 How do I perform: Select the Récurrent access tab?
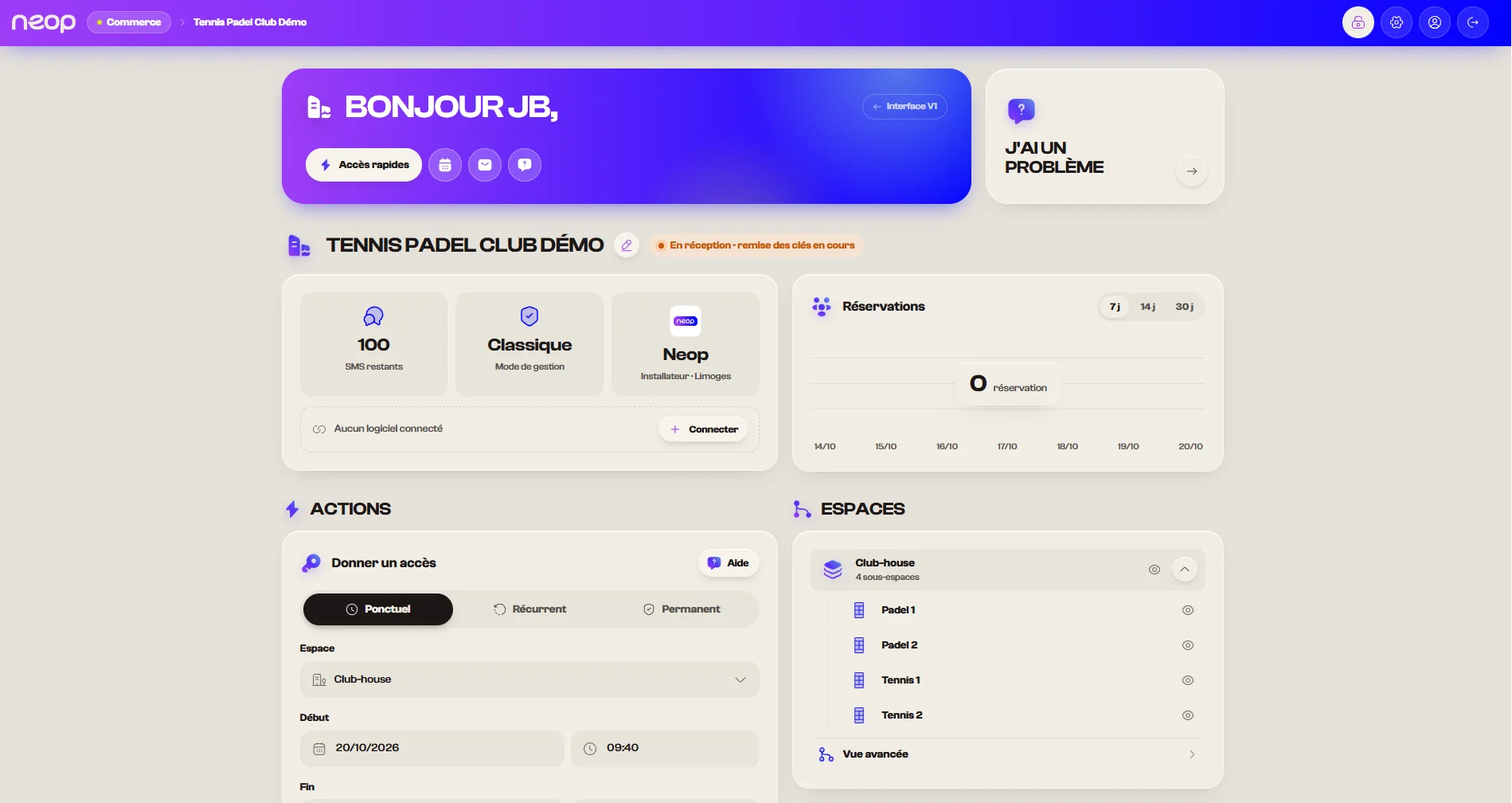(529, 609)
